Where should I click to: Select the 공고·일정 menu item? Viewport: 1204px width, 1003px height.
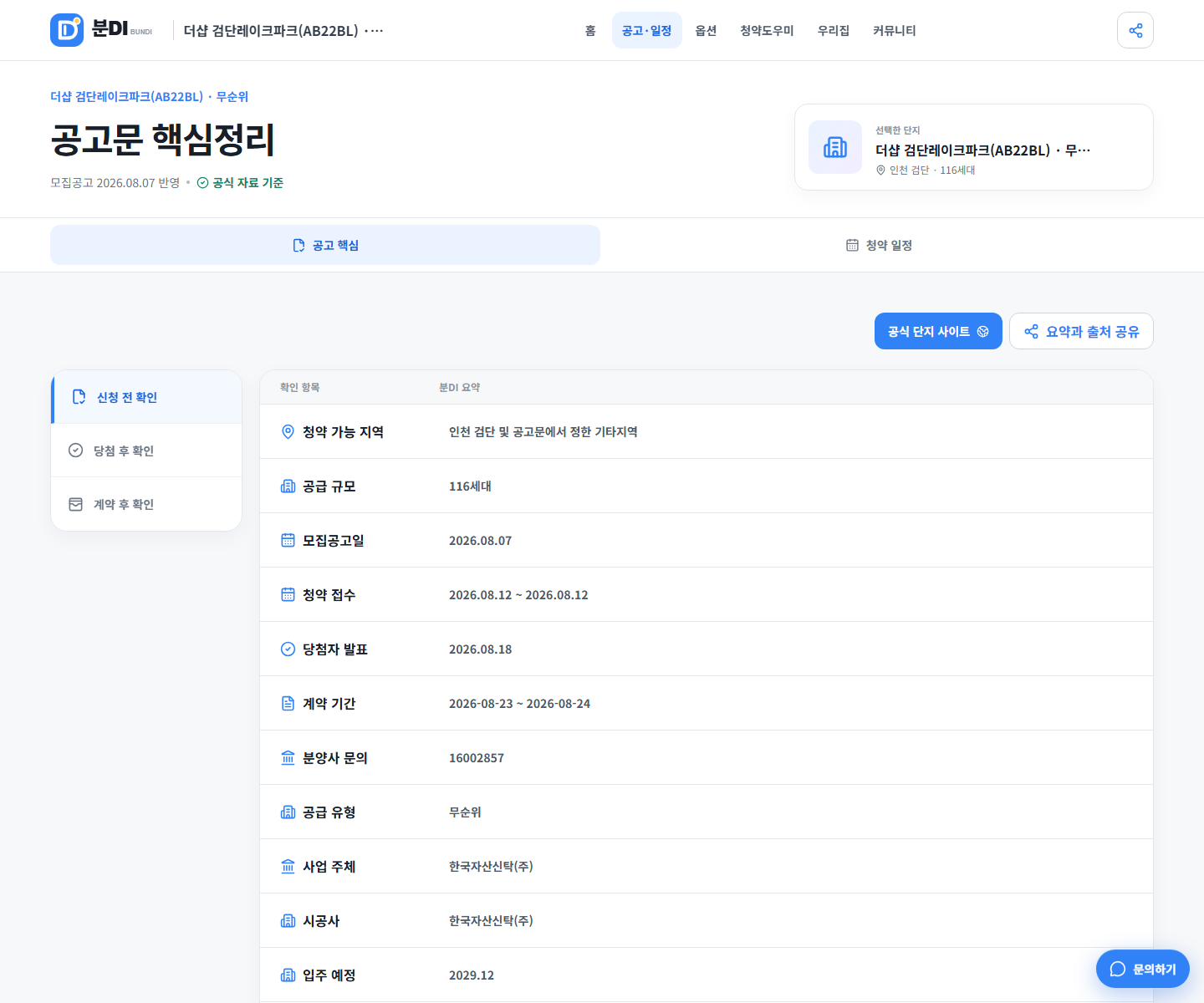647,30
